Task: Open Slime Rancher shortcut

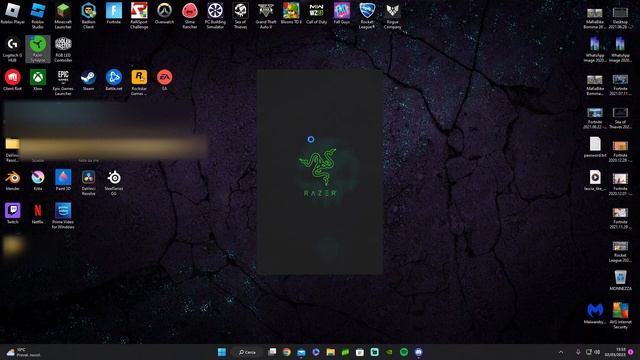Action: pos(190,16)
